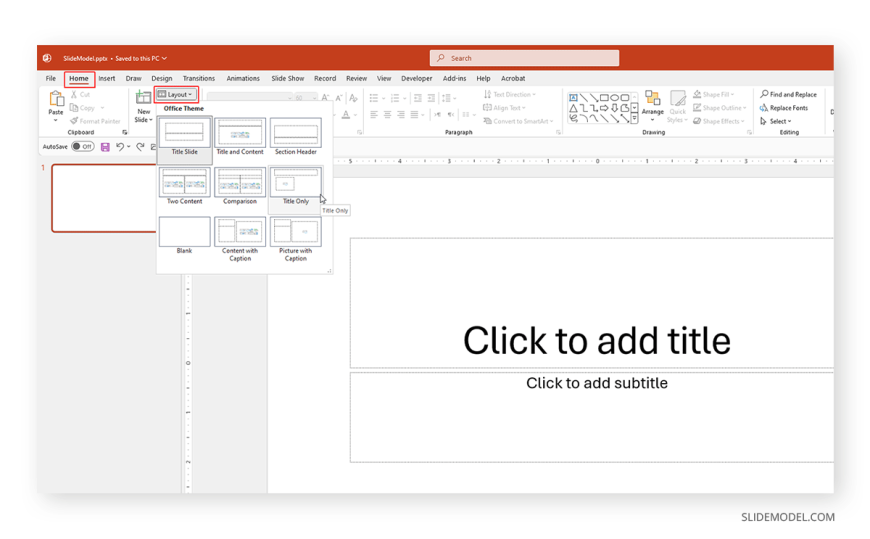Open the Copy dropdown arrow
This screenshot has width=870, height=539.
[103, 108]
